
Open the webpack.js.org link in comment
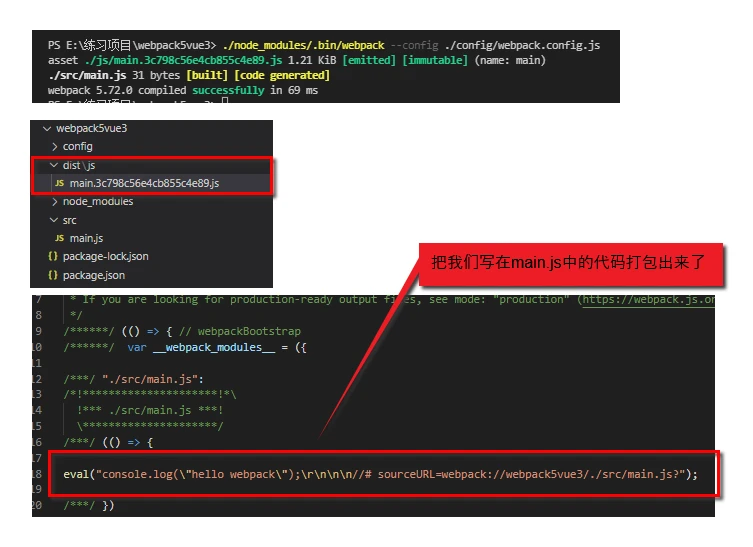(x=649, y=300)
